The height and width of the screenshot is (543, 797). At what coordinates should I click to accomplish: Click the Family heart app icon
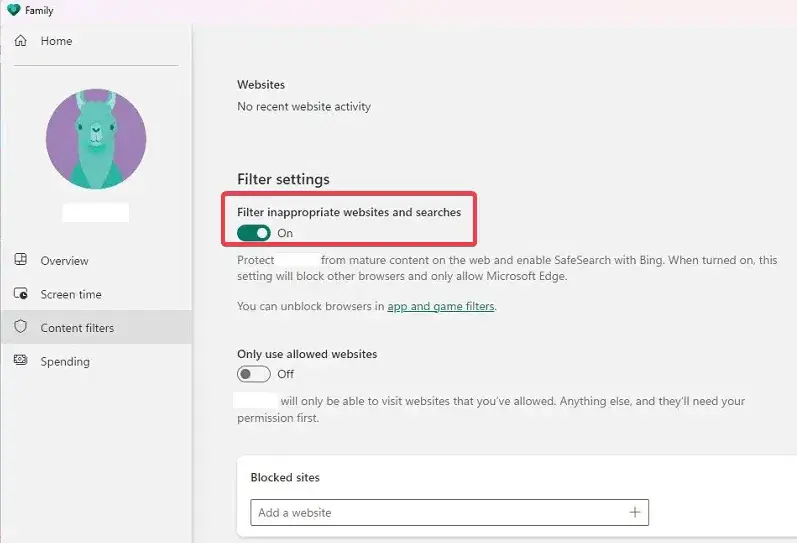coord(13,11)
